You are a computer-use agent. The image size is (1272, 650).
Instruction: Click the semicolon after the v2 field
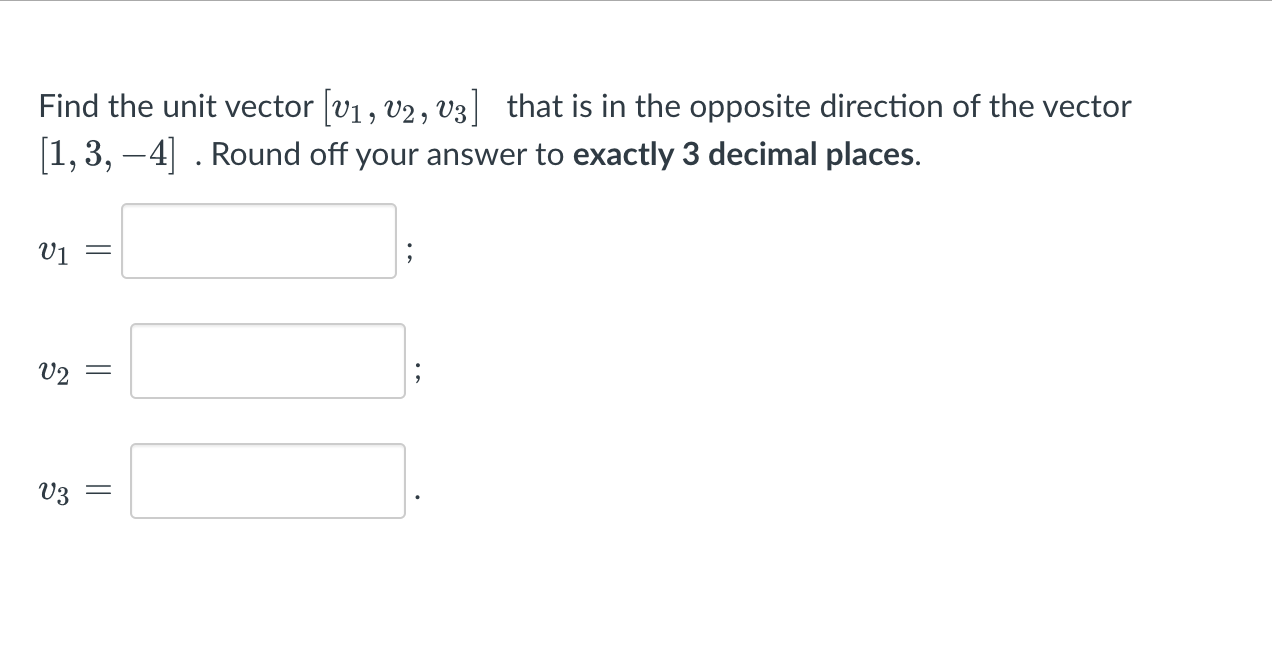(x=417, y=372)
